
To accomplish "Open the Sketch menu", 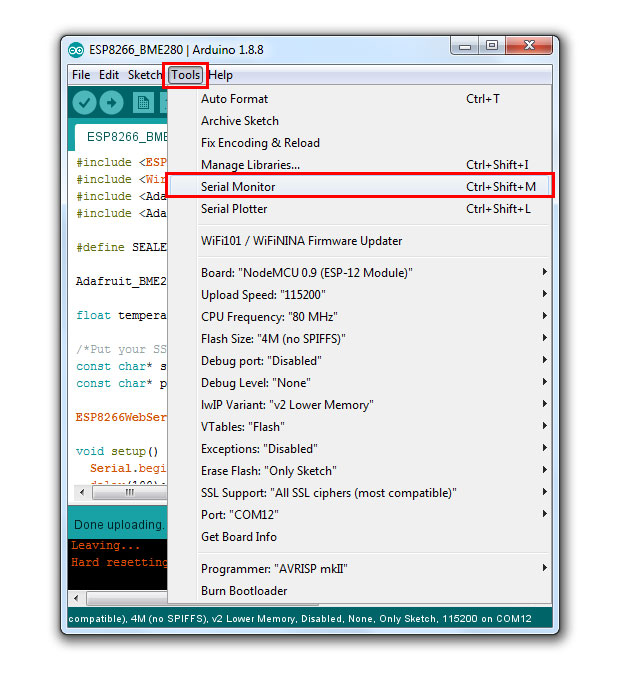I will pos(144,75).
